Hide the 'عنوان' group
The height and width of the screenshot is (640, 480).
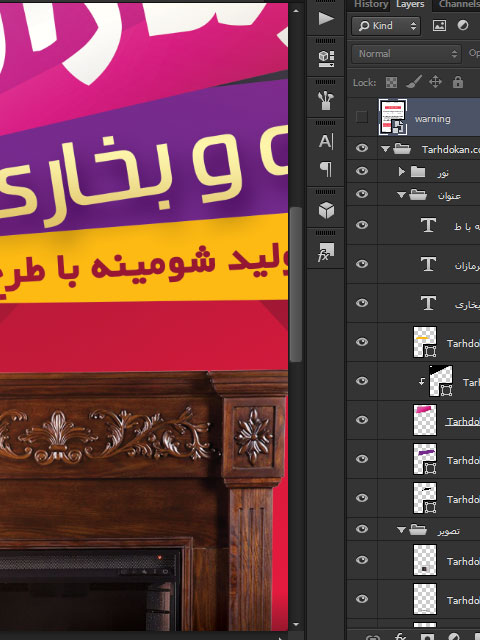pyautogui.click(x=362, y=194)
